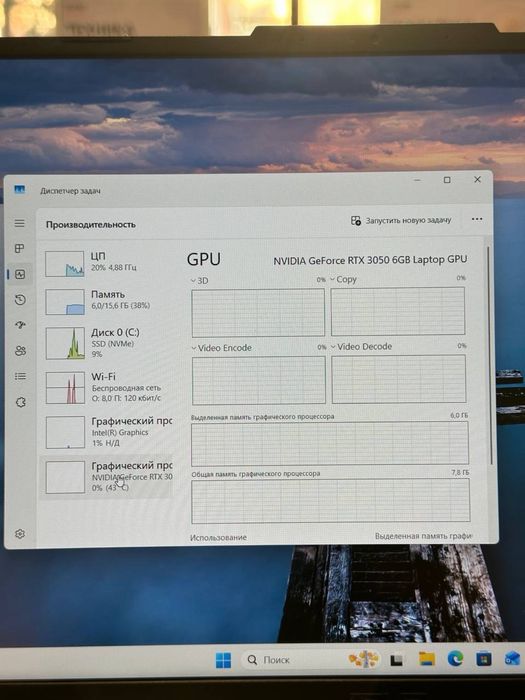This screenshot has height=700, width=525.
Task: Select the Intel(R) Graphics GPU item
Action: [x=106, y=432]
